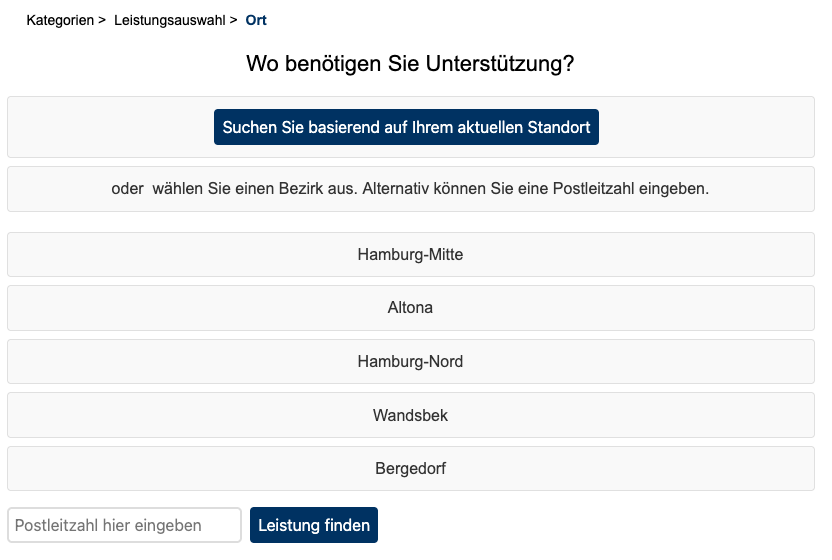Click the word 'oder' in the hint text
This screenshot has width=832, height=560.
point(128,189)
